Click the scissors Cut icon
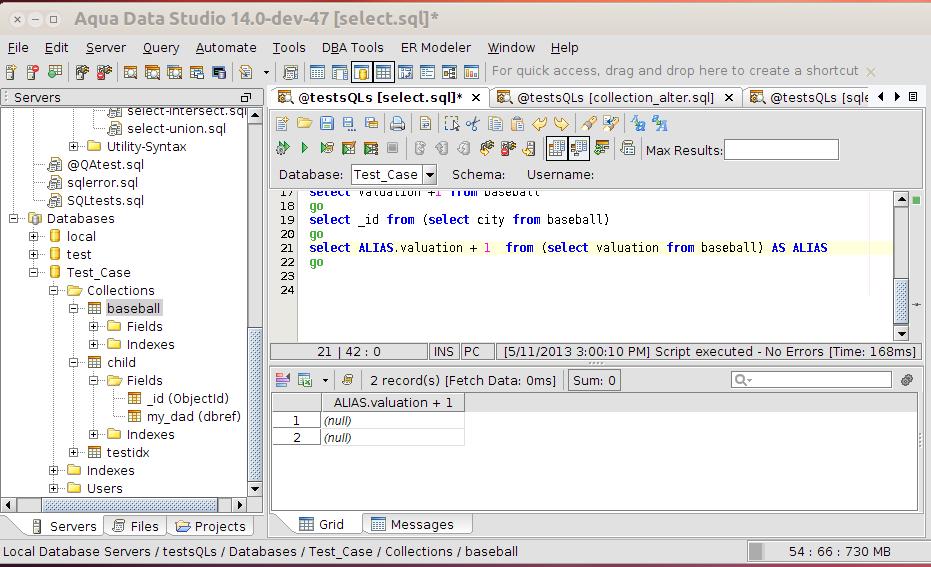The image size is (931, 567). (x=473, y=123)
